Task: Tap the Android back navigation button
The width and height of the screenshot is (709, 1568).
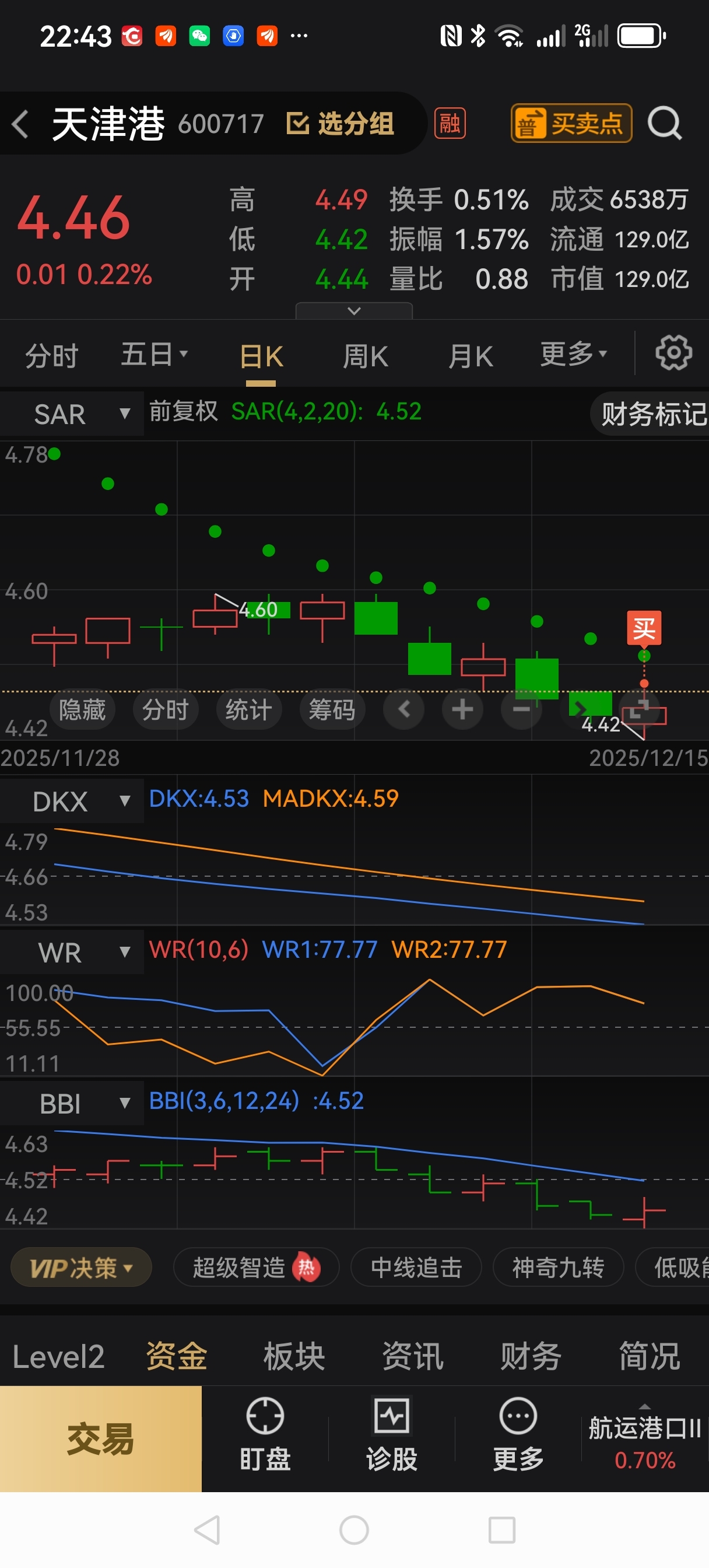Action: click(206, 1529)
